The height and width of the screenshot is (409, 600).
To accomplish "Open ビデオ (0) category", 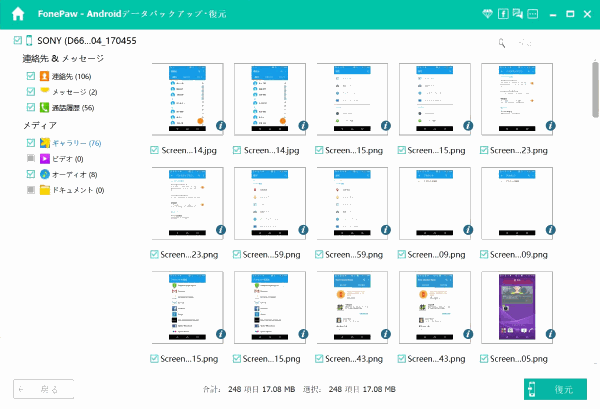I will click(x=68, y=159).
